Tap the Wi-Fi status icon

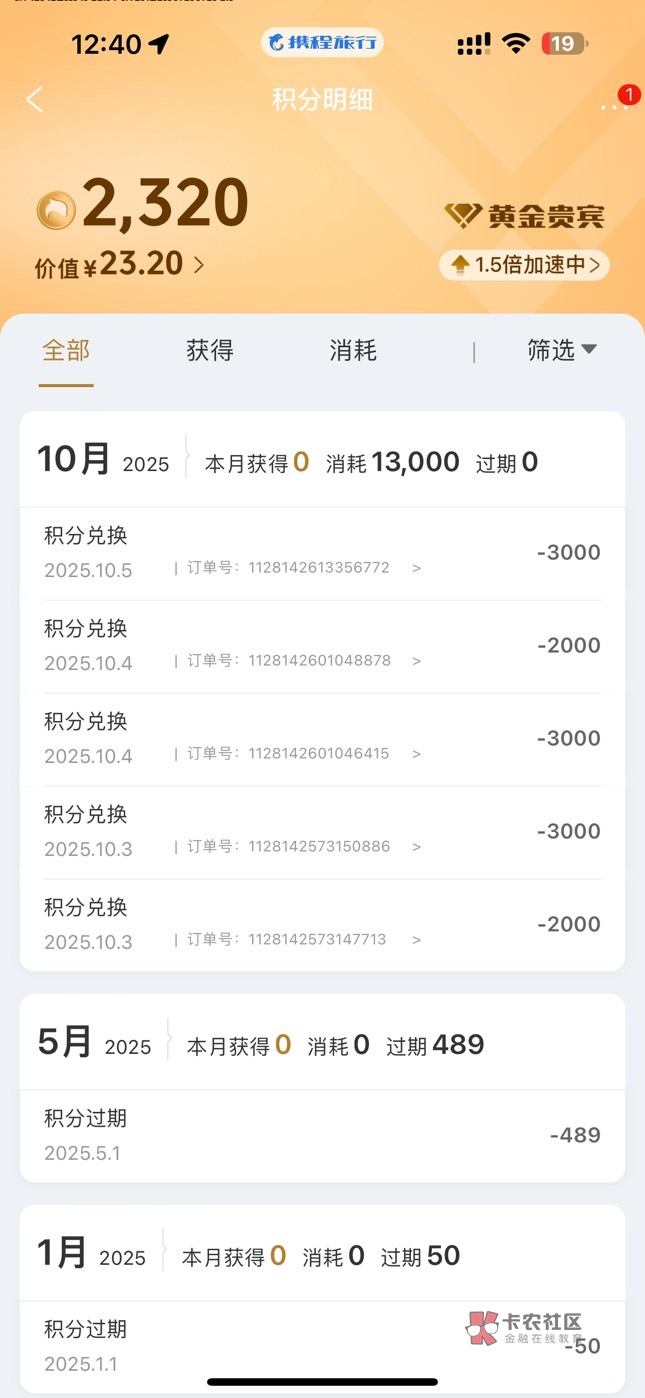[x=515, y=43]
